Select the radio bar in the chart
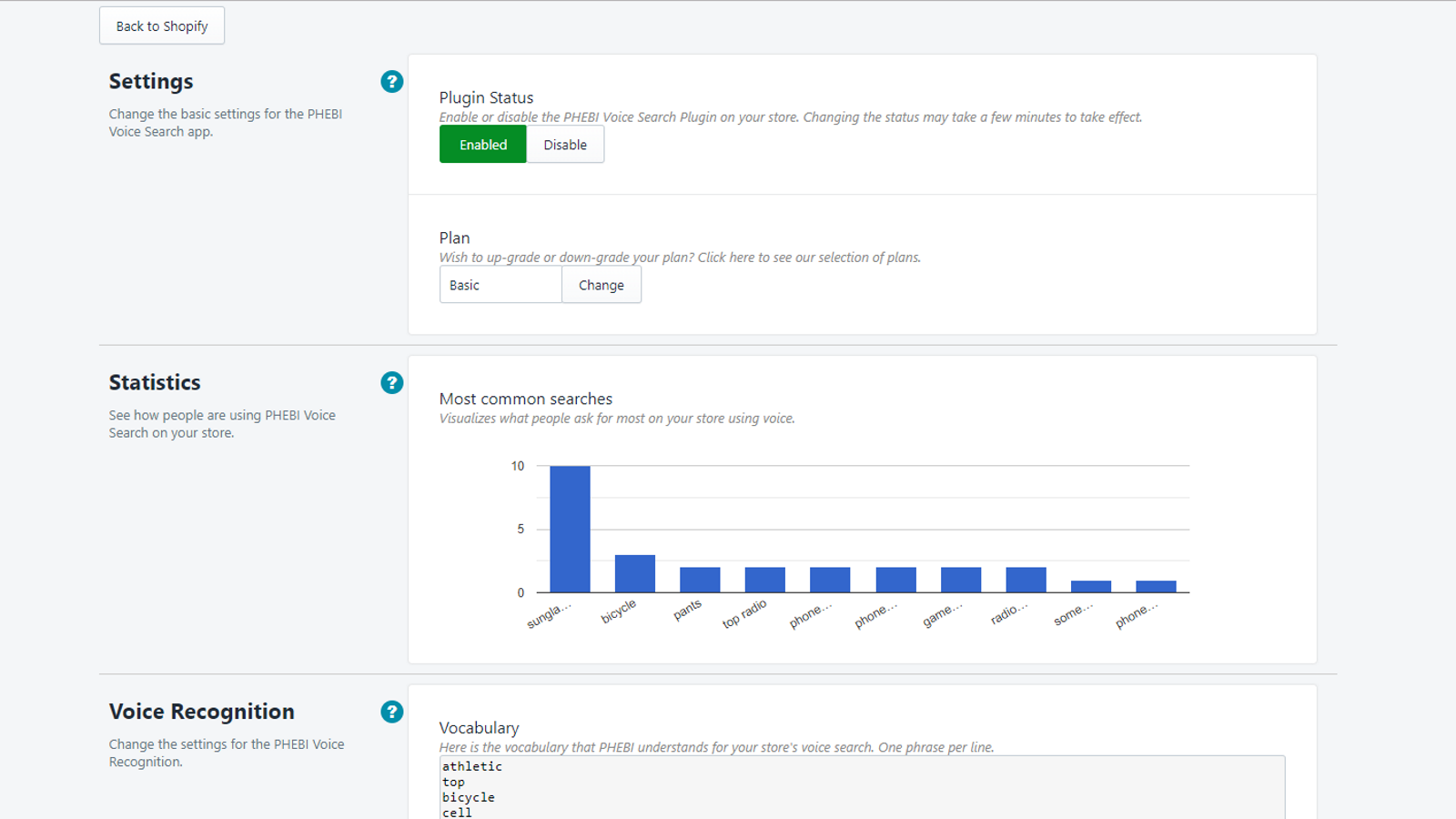 [x=1026, y=580]
